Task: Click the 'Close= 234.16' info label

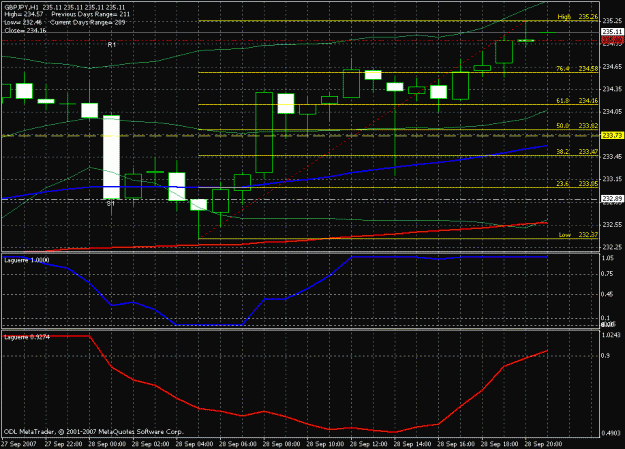Action: 26,30
